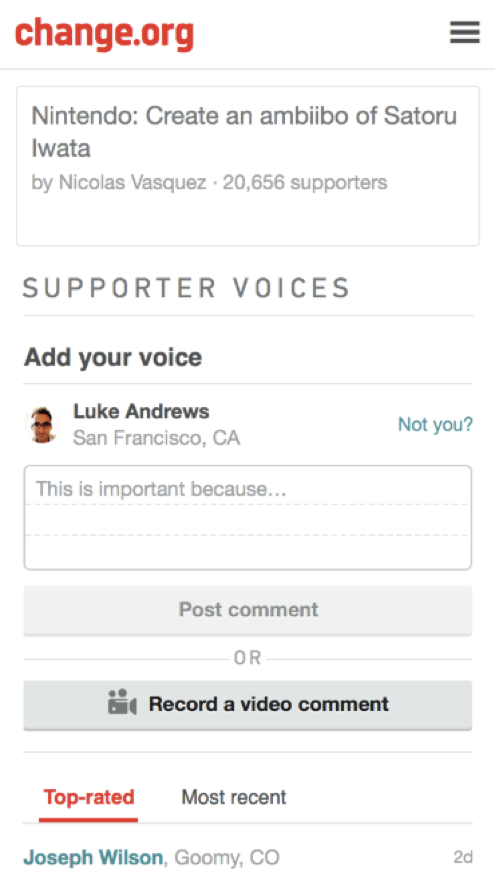Viewport: 495px width, 880px height.
Task: Switch to the Most recent tab
Action: (233, 797)
